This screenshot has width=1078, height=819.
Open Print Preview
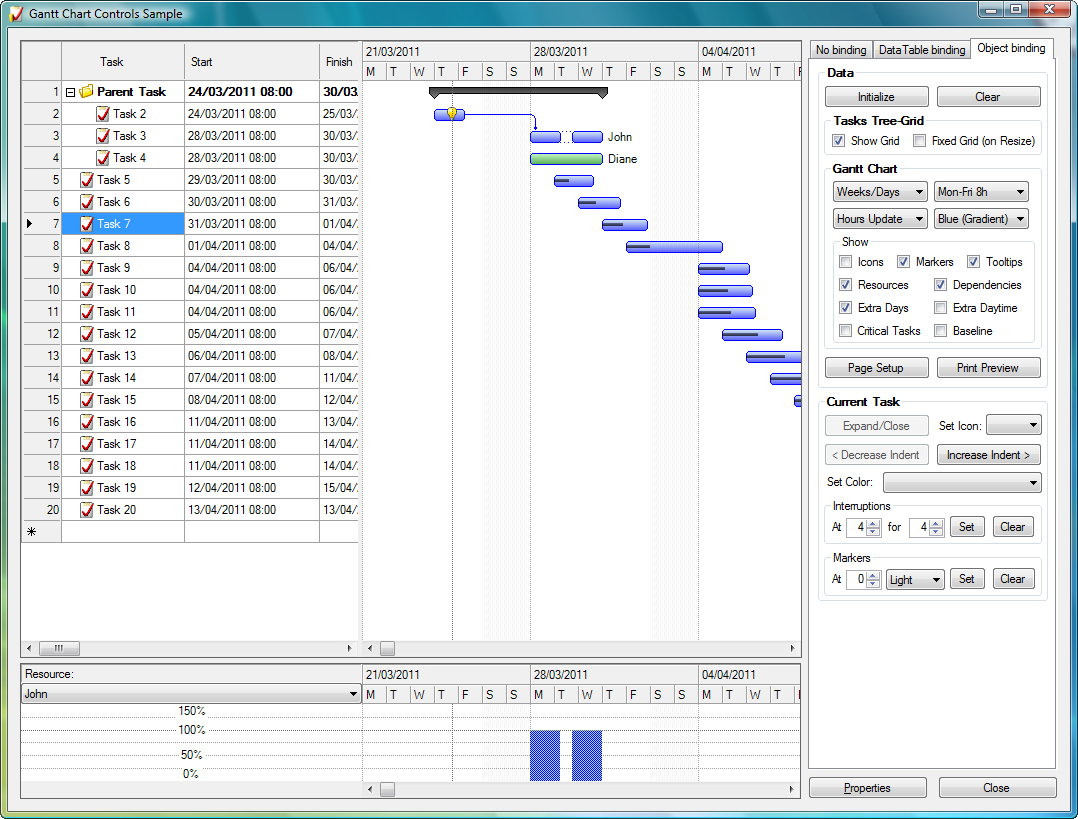coord(988,367)
